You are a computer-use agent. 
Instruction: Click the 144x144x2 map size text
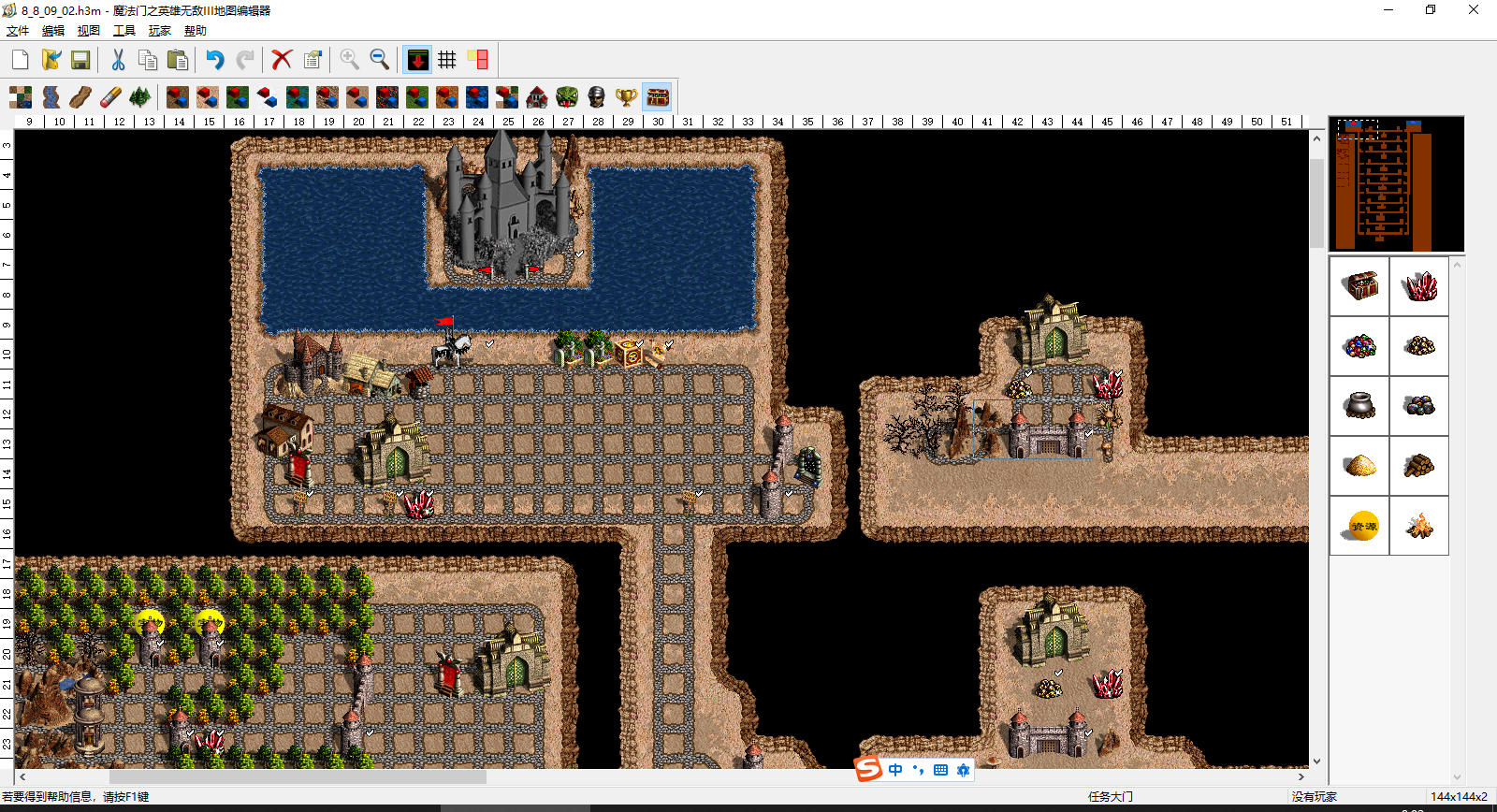(x=1460, y=797)
